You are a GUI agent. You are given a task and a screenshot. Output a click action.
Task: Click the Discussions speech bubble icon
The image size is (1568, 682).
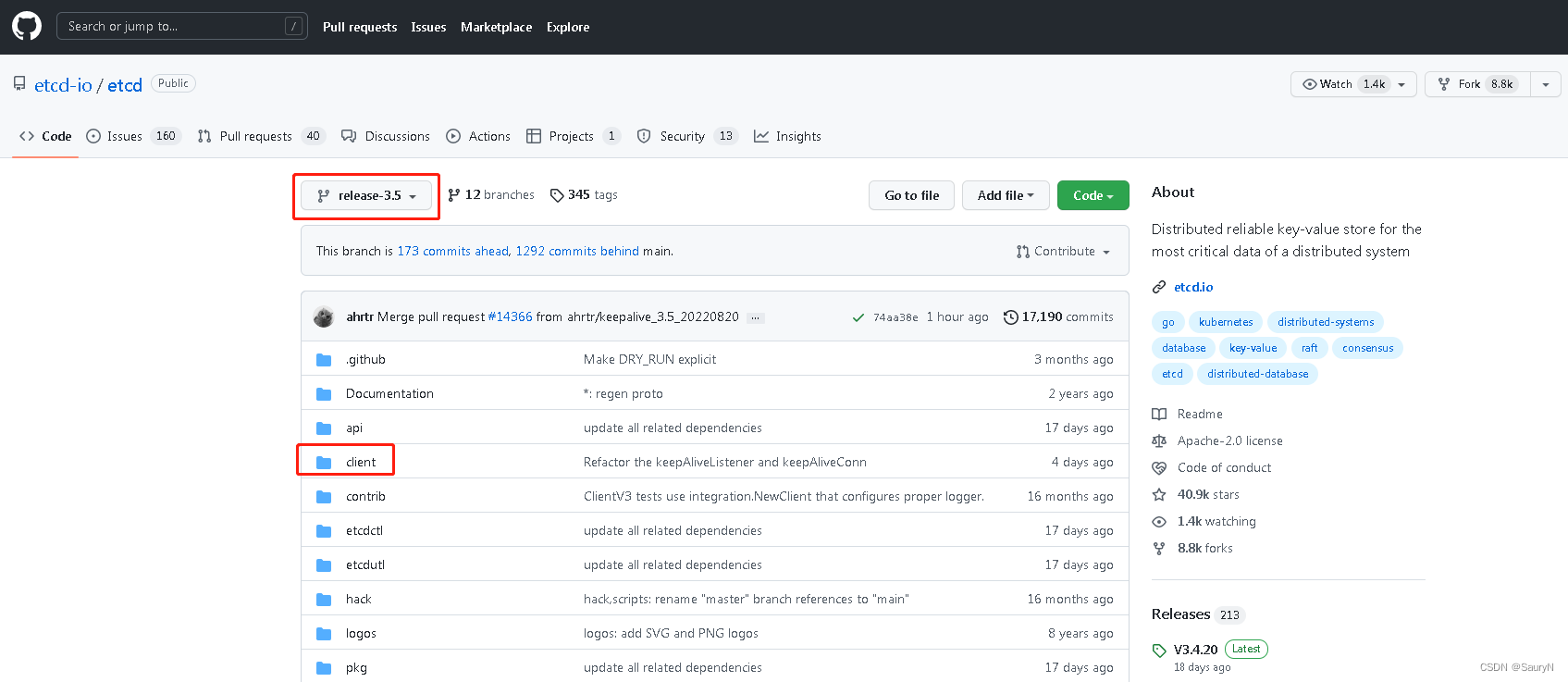pyautogui.click(x=349, y=136)
